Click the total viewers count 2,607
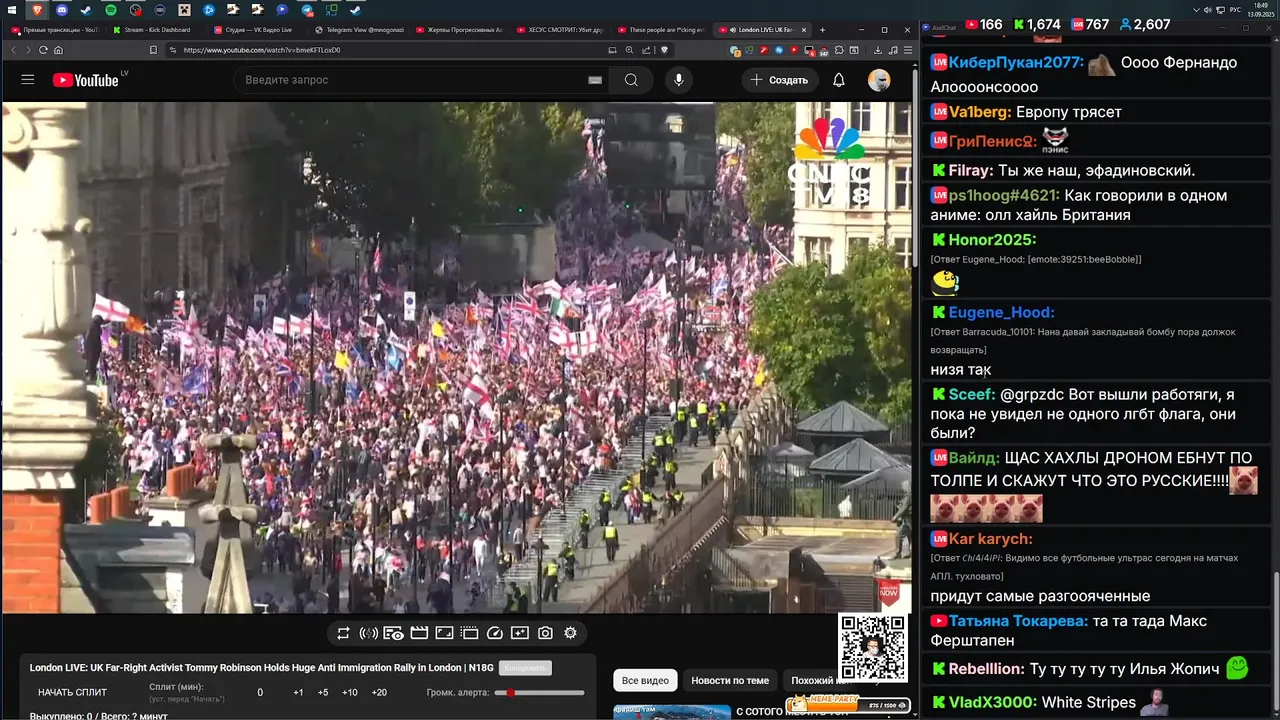The height and width of the screenshot is (720, 1280). click(1143, 24)
